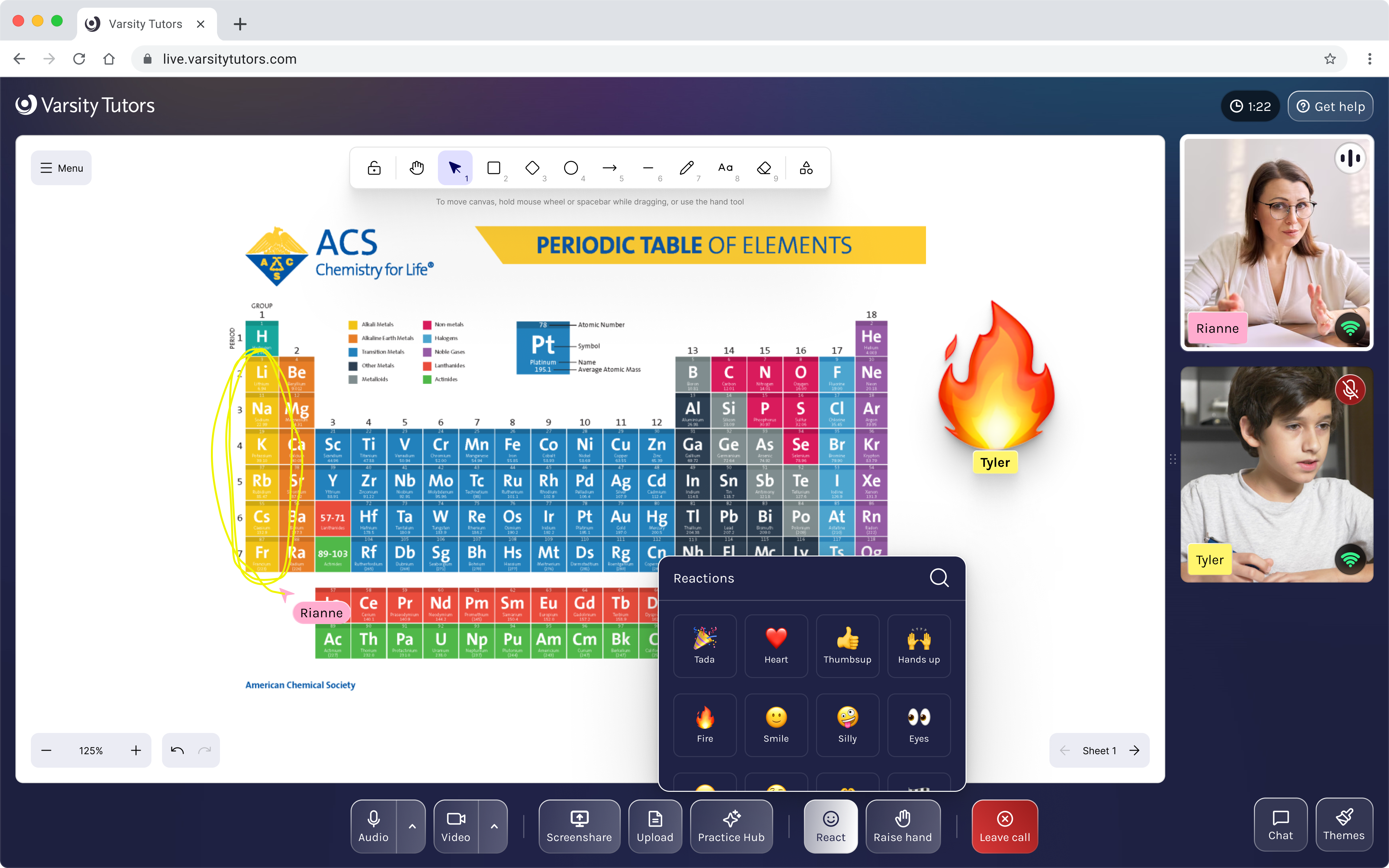The width and height of the screenshot is (1389, 868).
Task: Click the Leave call button
Action: point(1004,826)
